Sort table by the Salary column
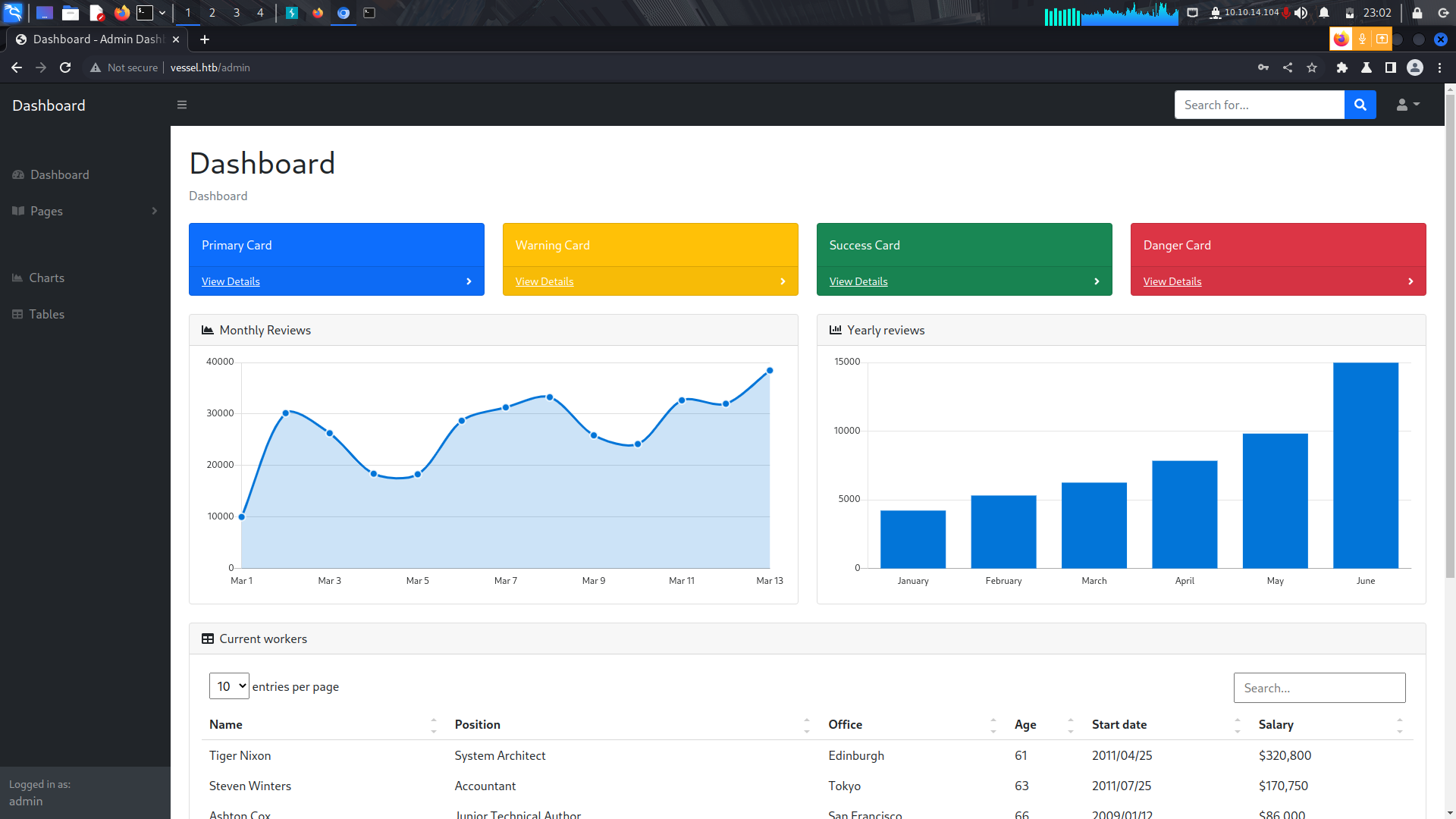 pos(1276,724)
